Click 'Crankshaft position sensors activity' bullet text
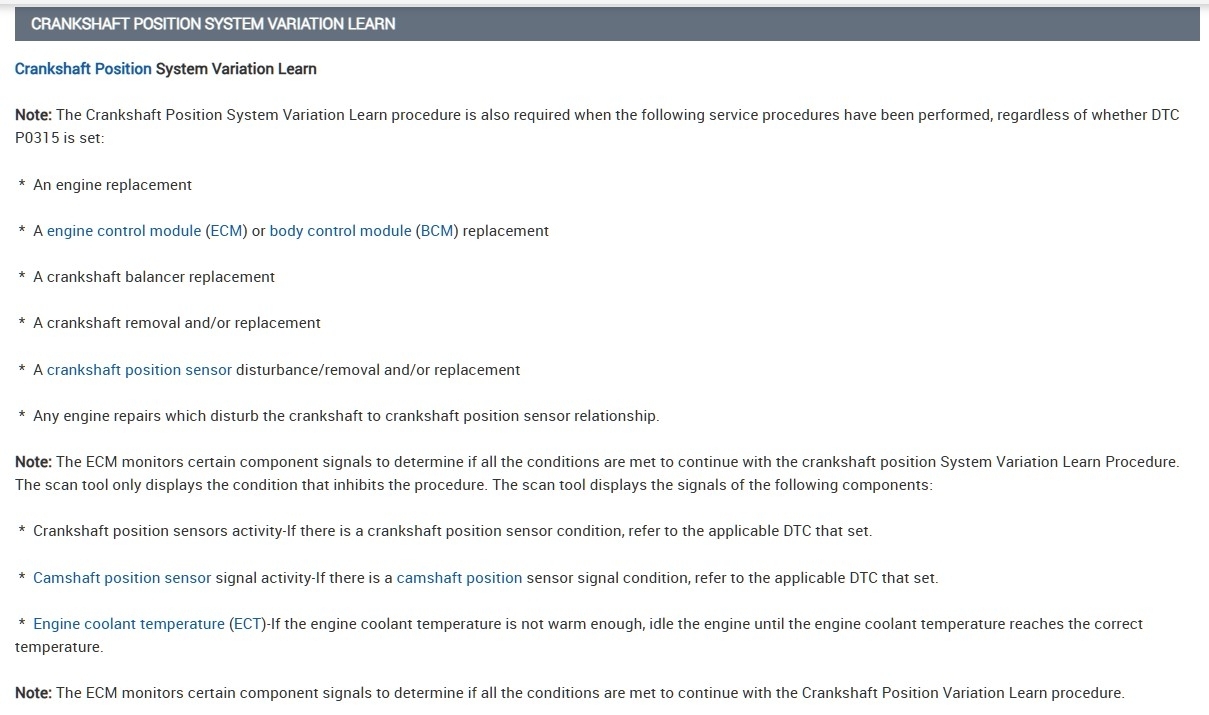The height and width of the screenshot is (715, 1209). (x=158, y=531)
